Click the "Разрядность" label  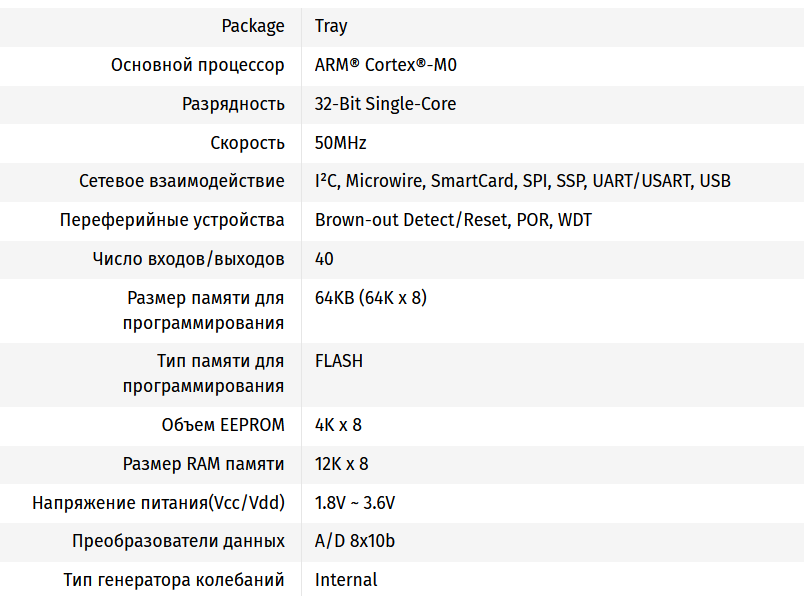click(233, 104)
